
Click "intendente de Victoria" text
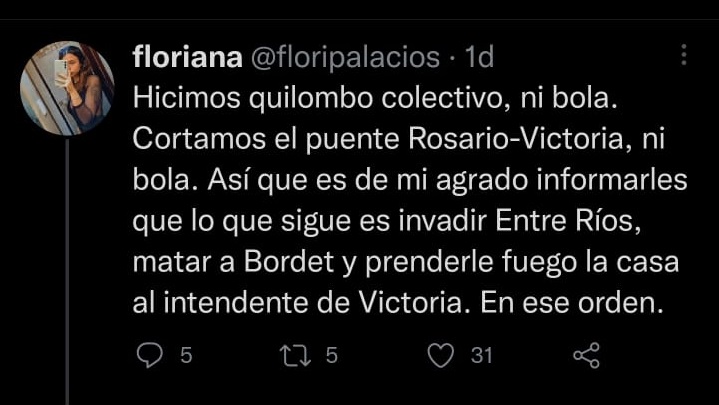pyautogui.click(x=313, y=303)
